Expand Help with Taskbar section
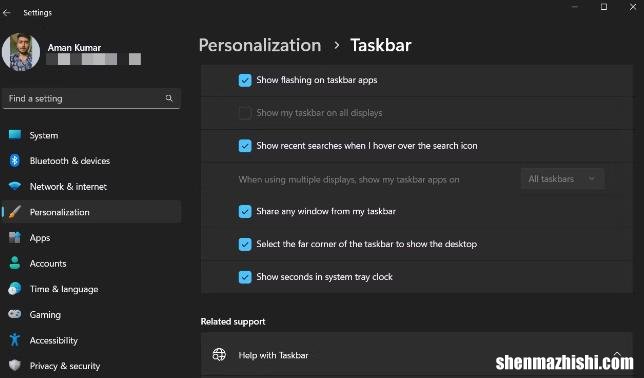Image resolution: width=644 pixels, height=378 pixels. pos(617,355)
